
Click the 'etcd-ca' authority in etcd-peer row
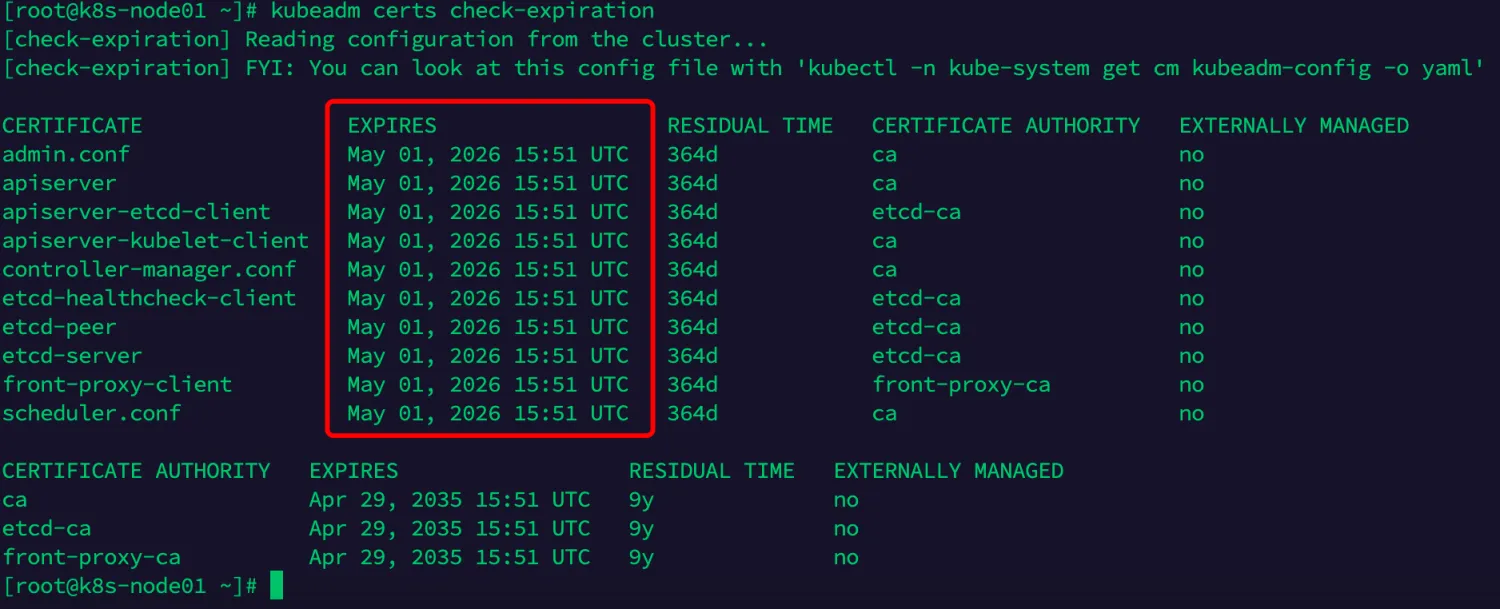click(x=916, y=327)
